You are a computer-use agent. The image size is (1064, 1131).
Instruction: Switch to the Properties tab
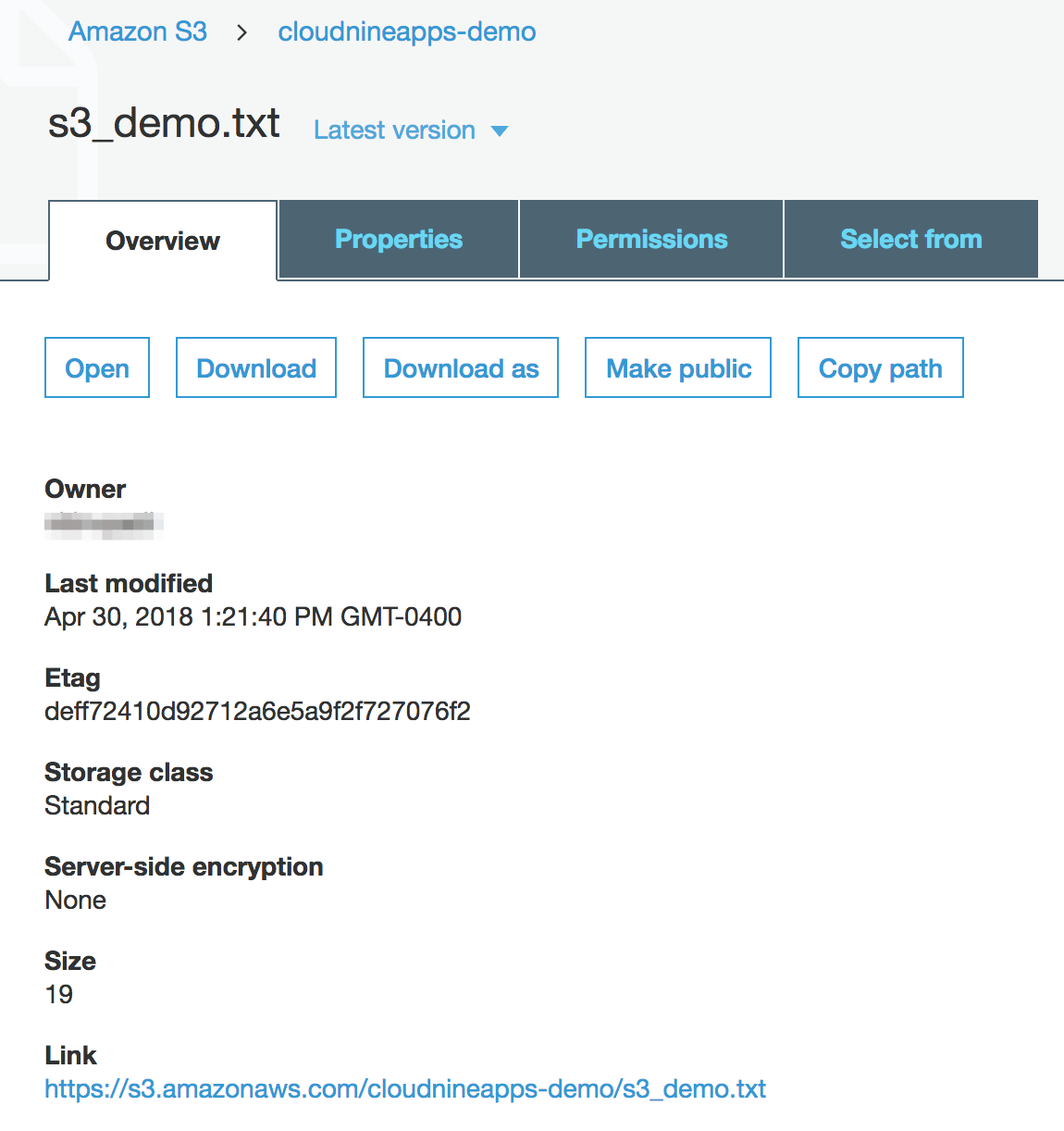tap(399, 239)
